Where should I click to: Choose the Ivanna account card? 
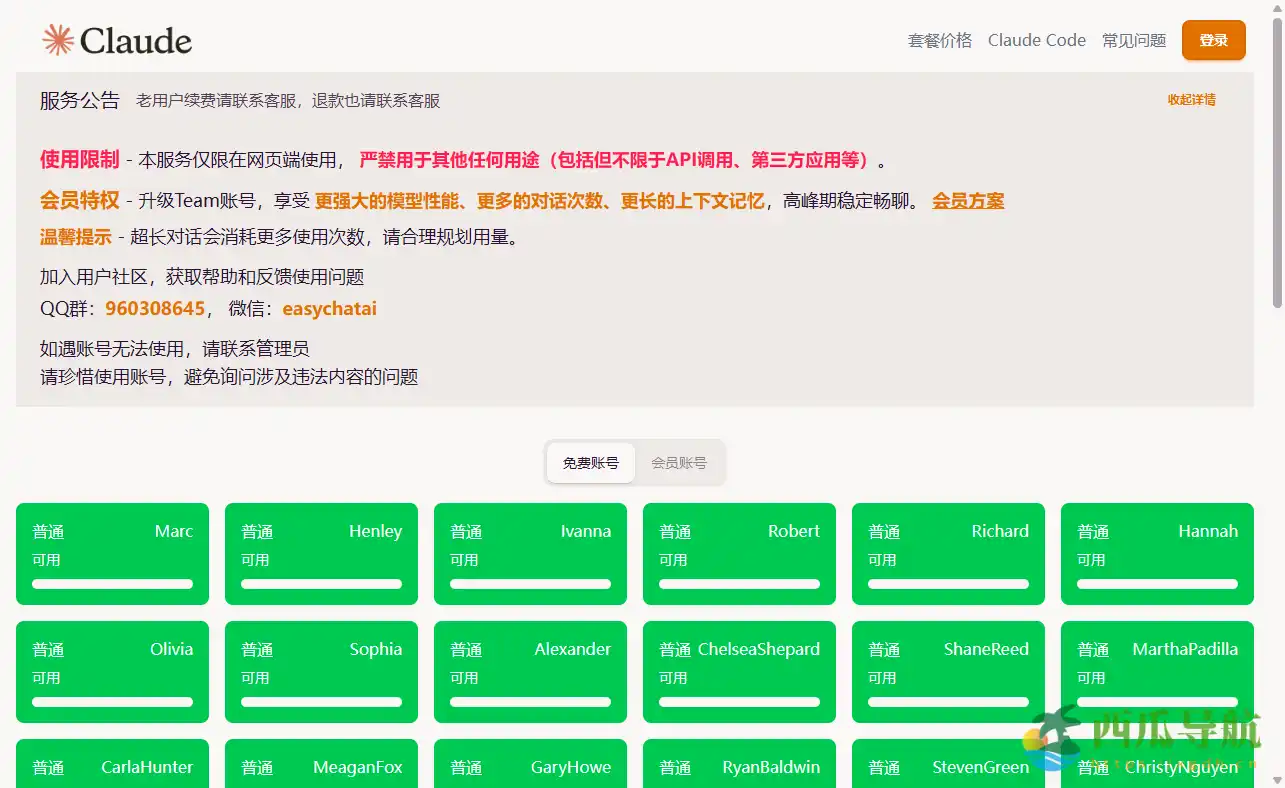pyautogui.click(x=530, y=553)
